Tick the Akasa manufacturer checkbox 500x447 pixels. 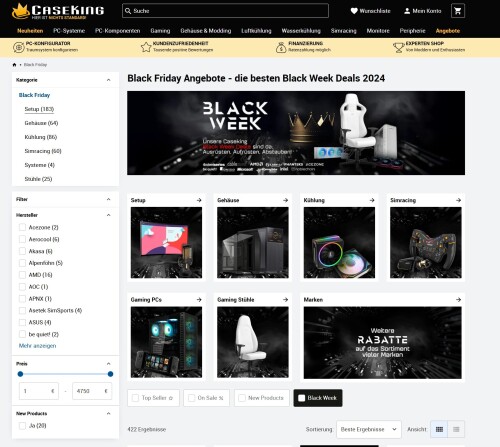[x=22, y=251]
